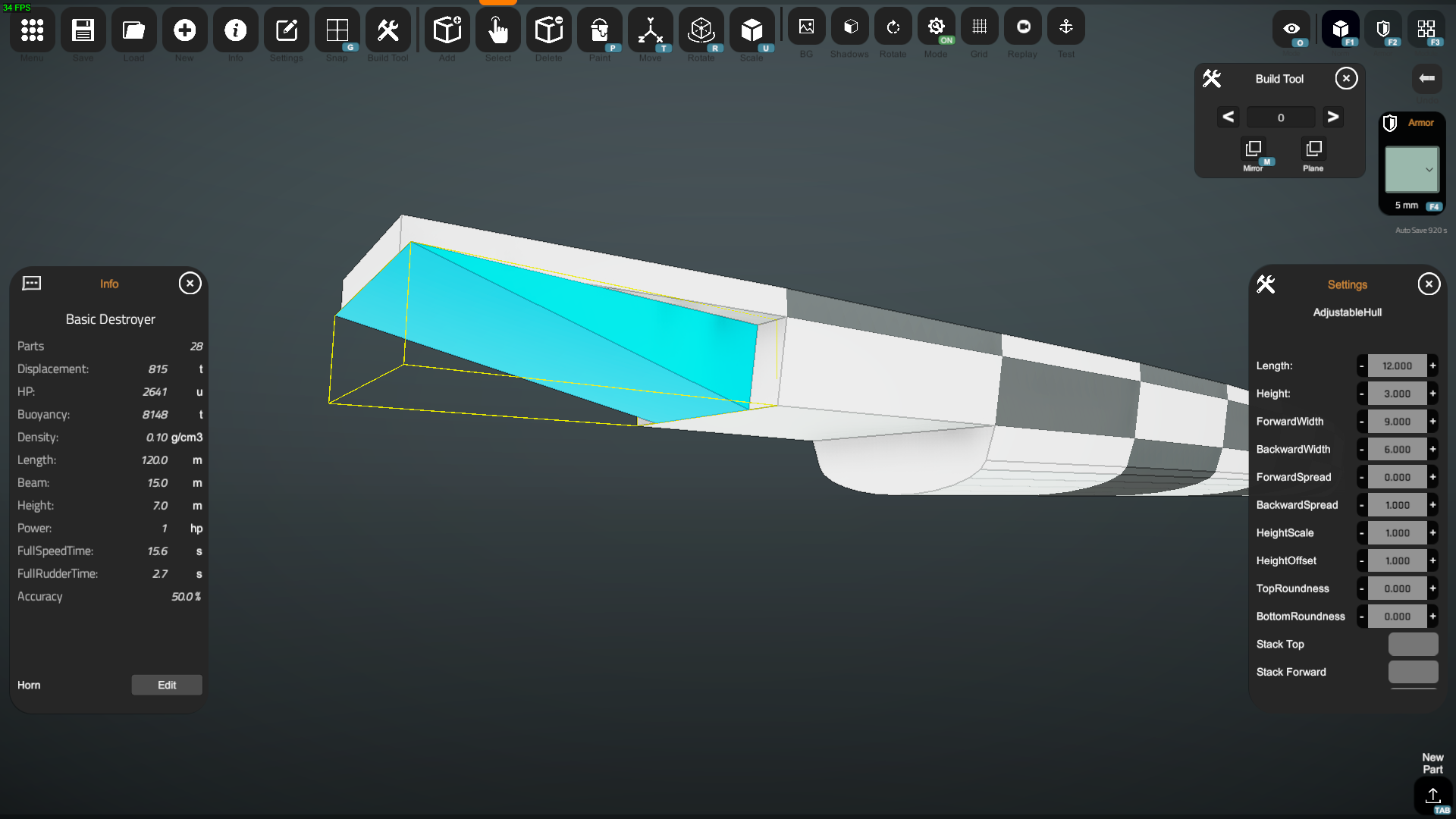Open the Settings toolbar item
Image resolution: width=1456 pixels, height=819 pixels.
coord(286,30)
